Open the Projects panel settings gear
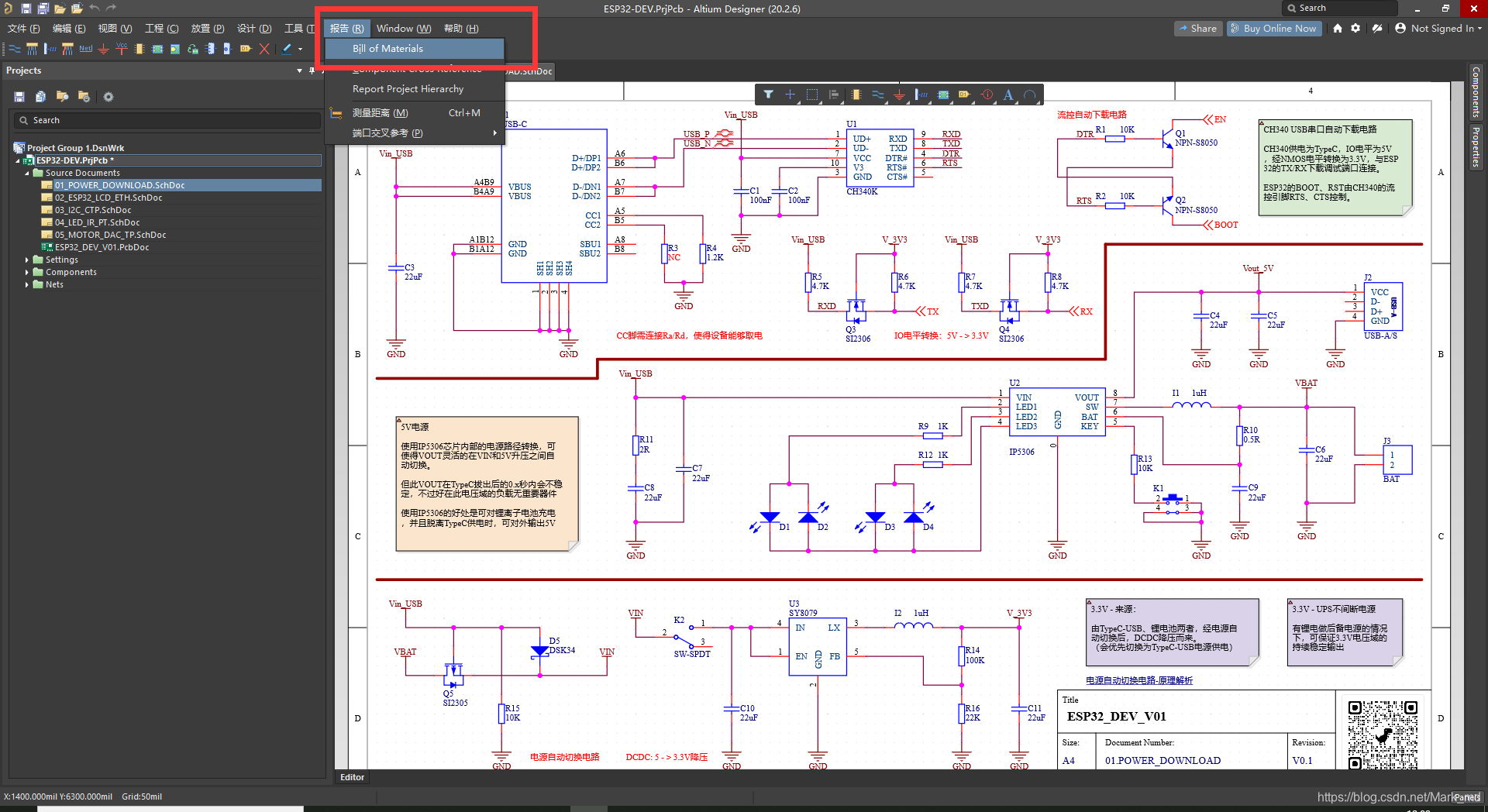 coord(108,97)
